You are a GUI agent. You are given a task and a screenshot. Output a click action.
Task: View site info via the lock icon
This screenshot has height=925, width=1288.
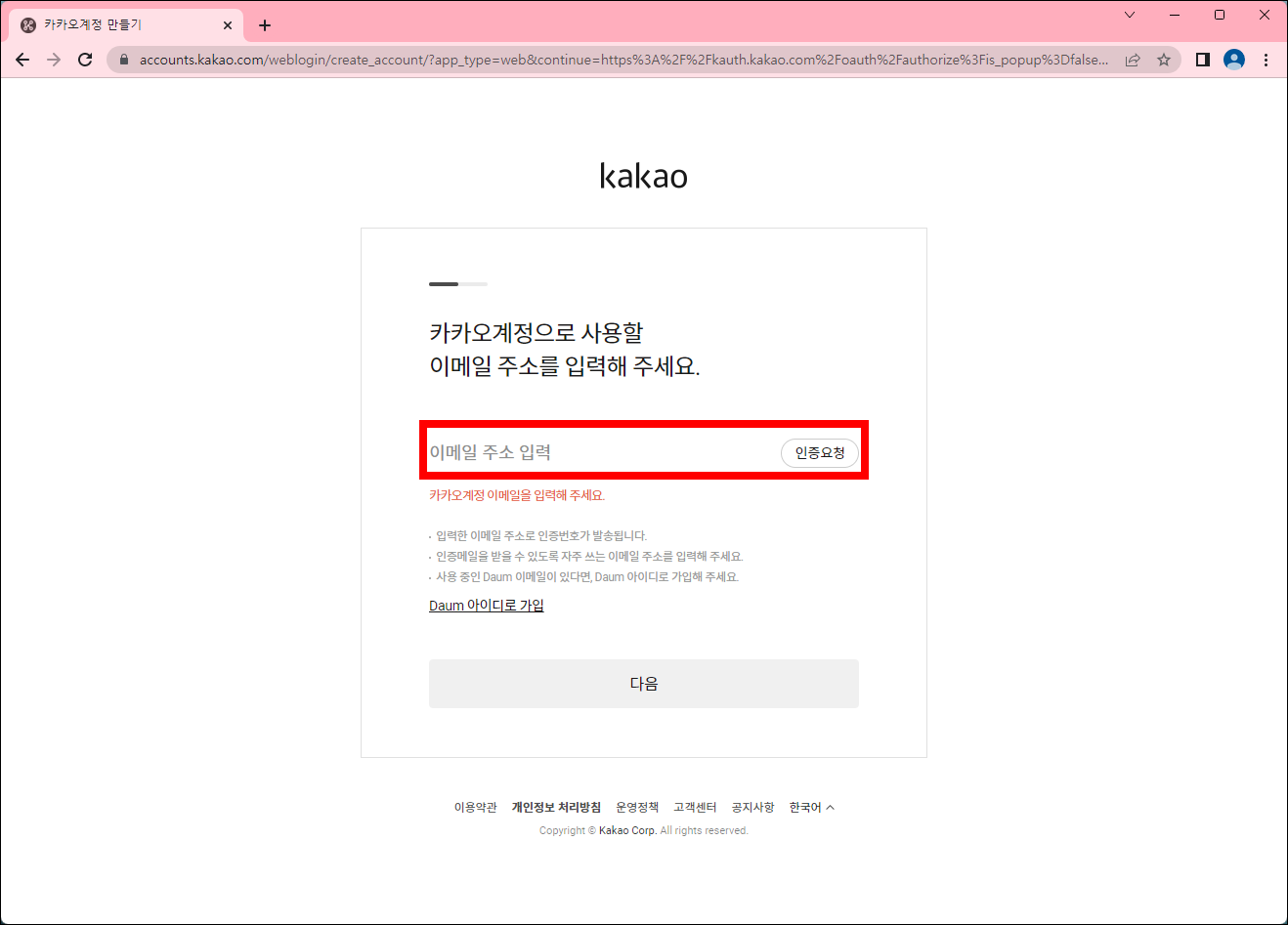coord(124,60)
